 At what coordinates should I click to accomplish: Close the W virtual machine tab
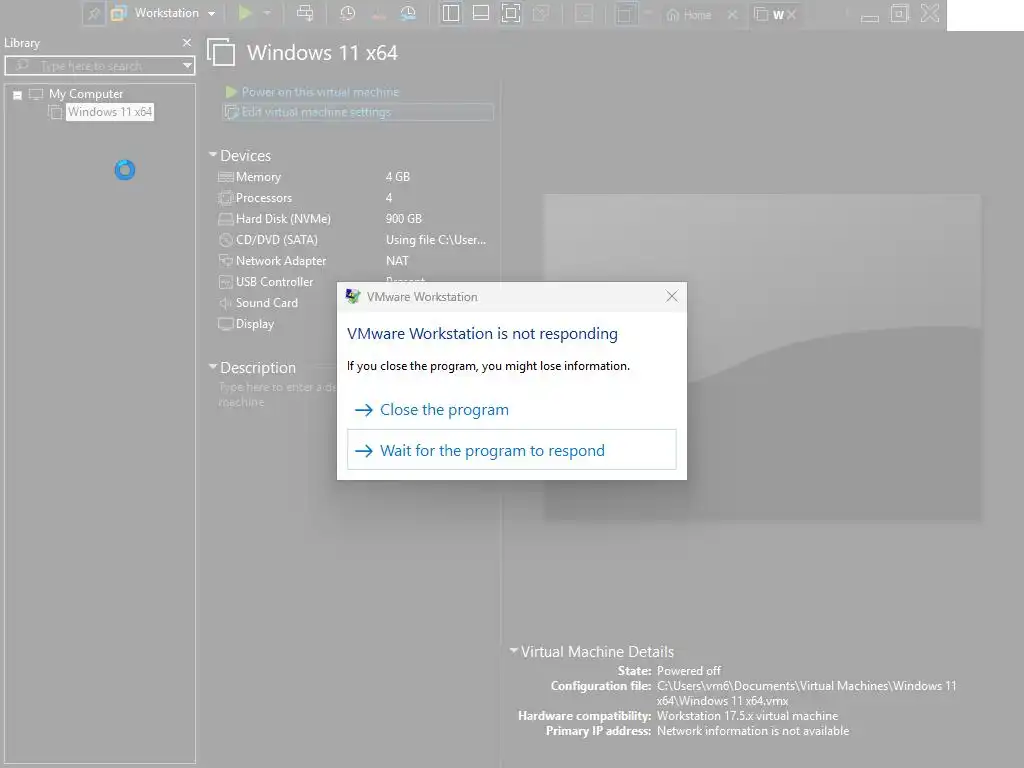792,14
